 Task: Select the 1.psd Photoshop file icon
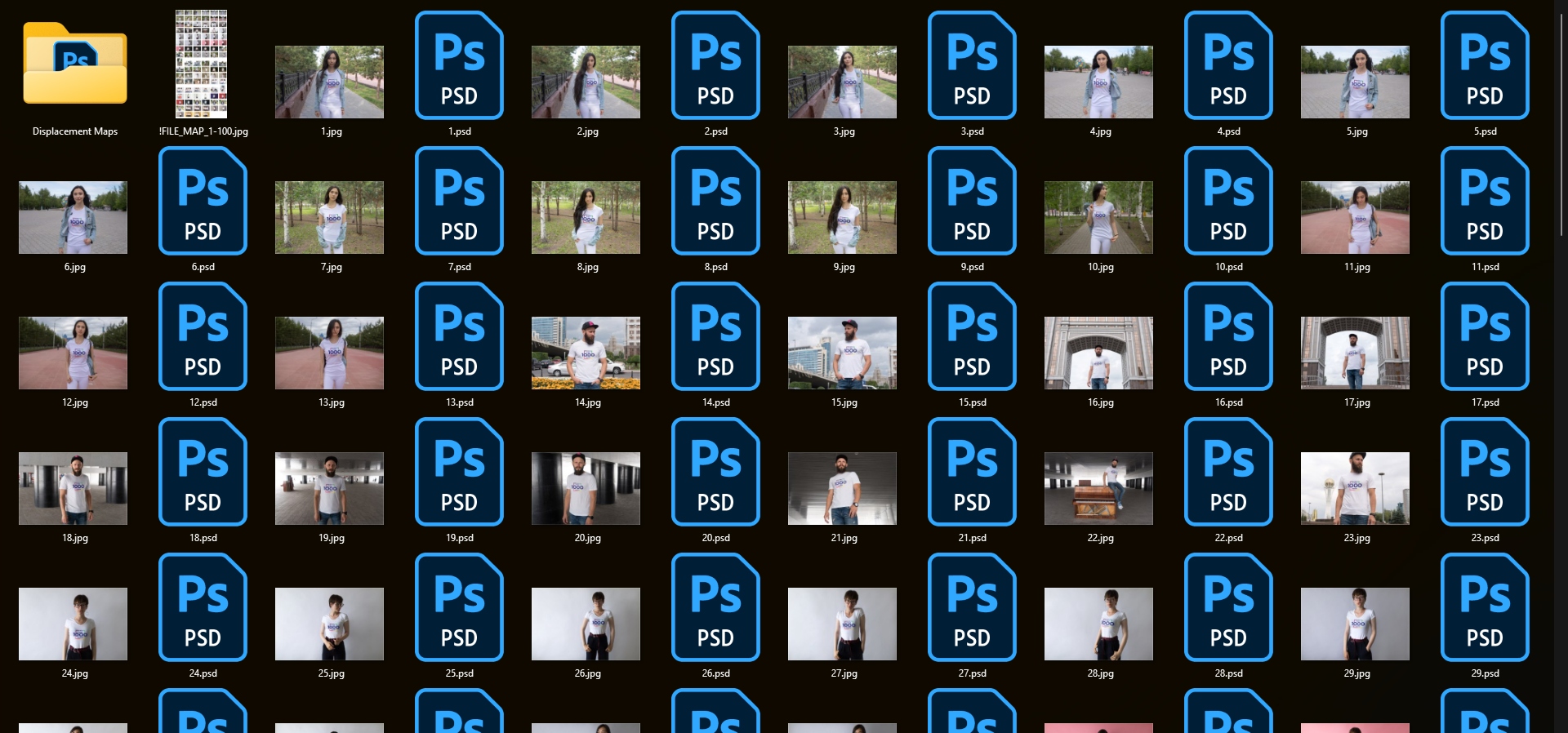[459, 65]
